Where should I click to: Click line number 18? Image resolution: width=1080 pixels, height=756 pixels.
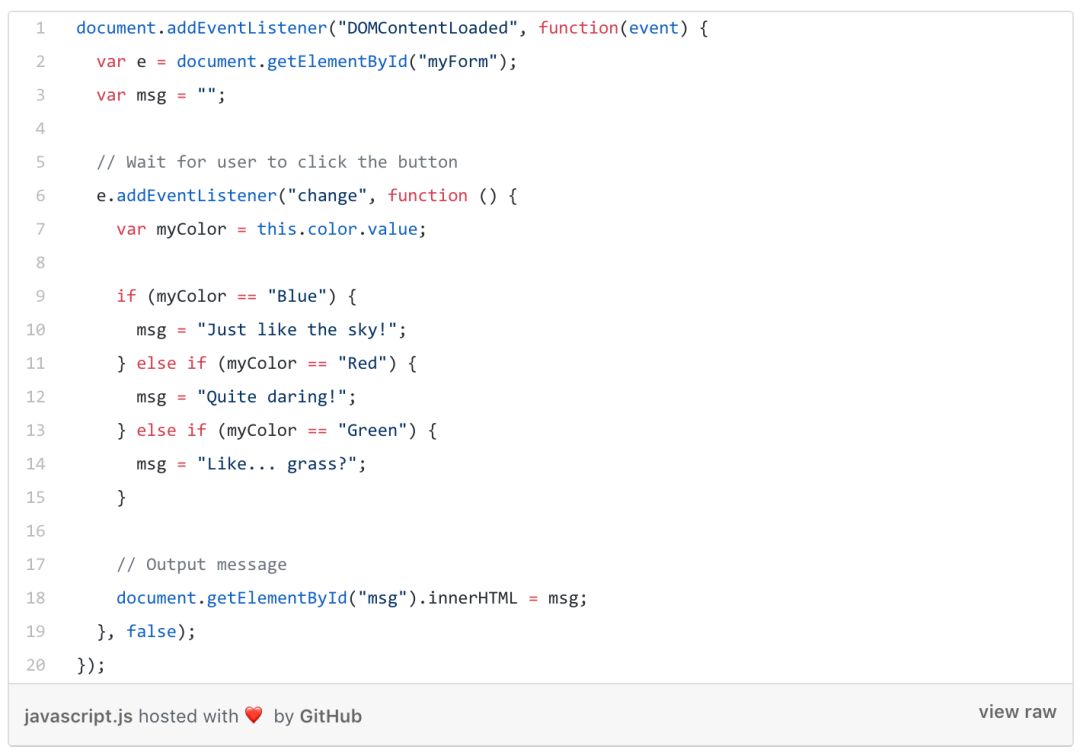pos(35,598)
